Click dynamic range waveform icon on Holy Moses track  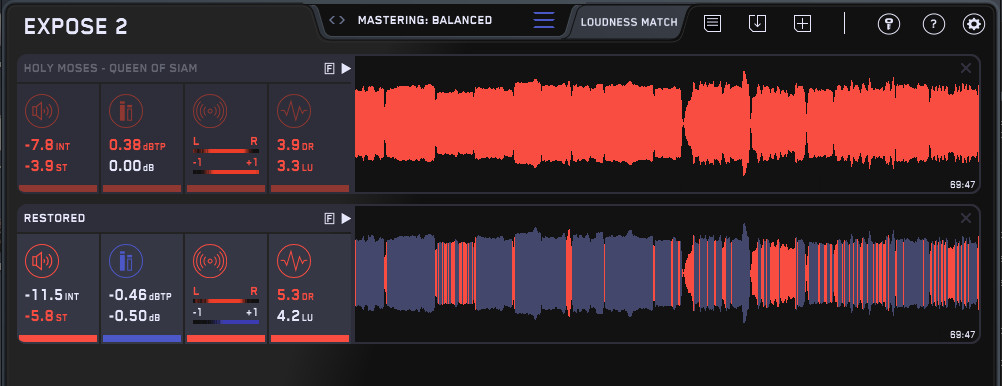[294, 111]
